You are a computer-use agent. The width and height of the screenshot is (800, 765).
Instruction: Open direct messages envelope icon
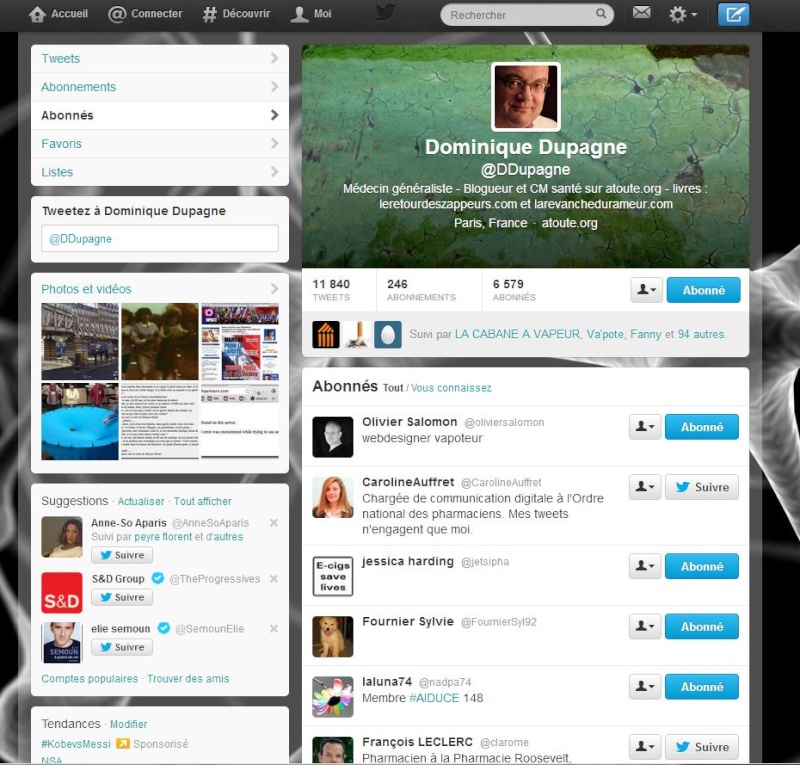click(641, 12)
